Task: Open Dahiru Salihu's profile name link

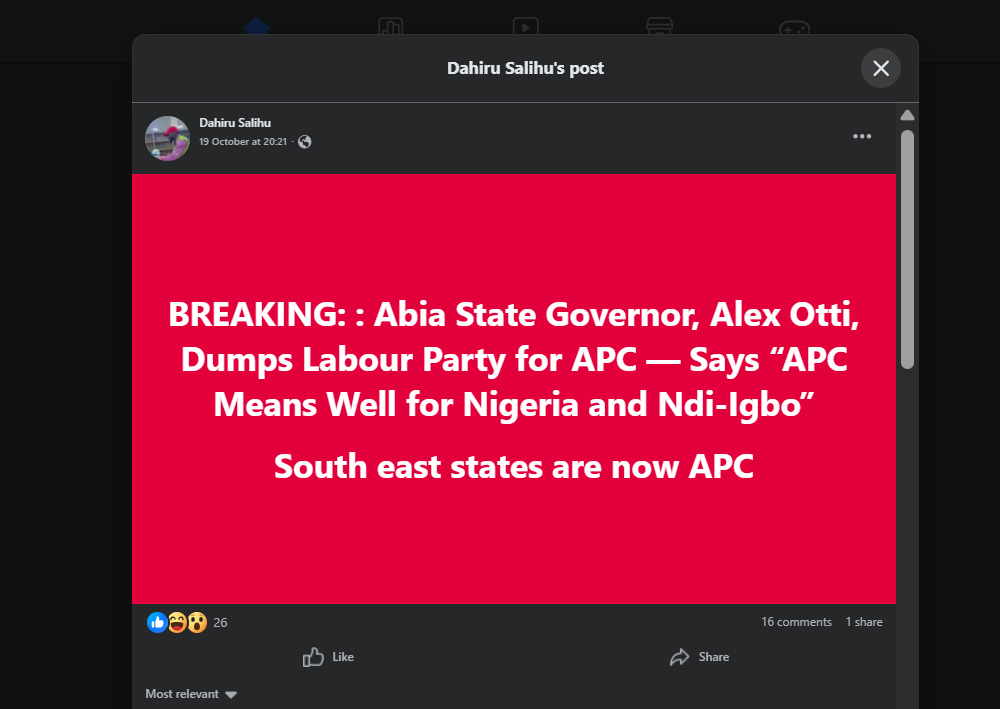Action: (x=235, y=123)
